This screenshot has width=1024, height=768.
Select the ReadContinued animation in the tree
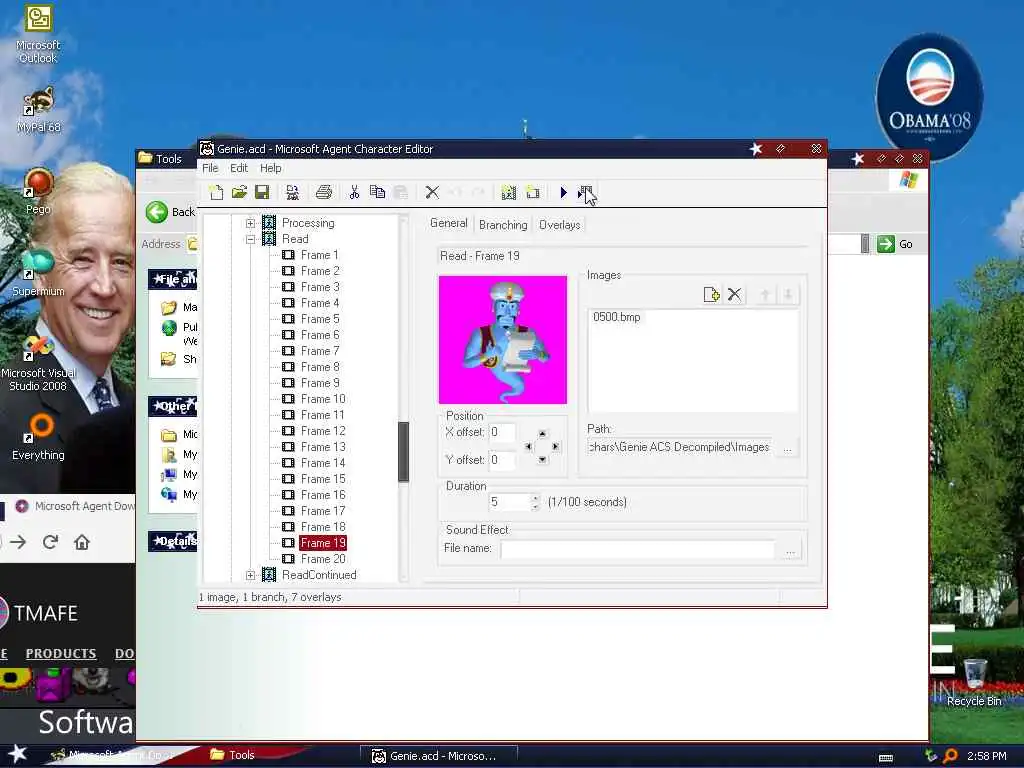point(319,575)
